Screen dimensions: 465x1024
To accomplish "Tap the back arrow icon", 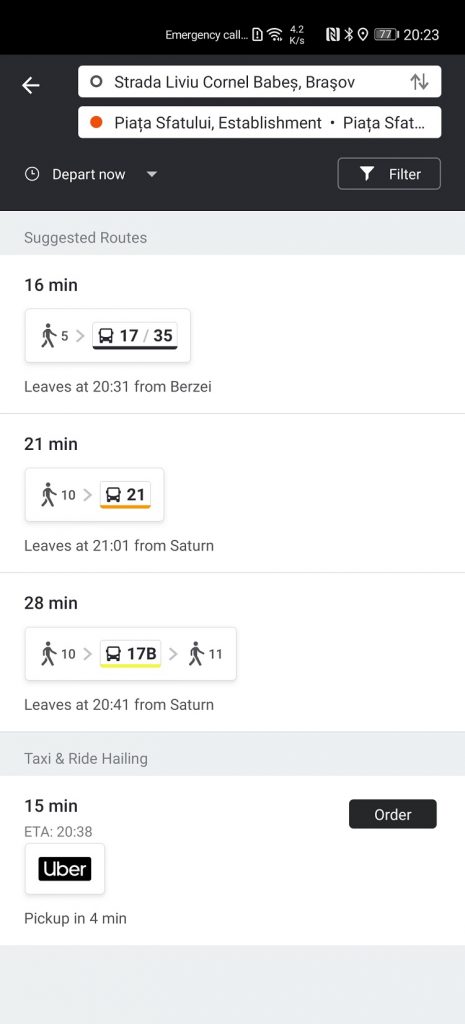I will [x=31, y=85].
